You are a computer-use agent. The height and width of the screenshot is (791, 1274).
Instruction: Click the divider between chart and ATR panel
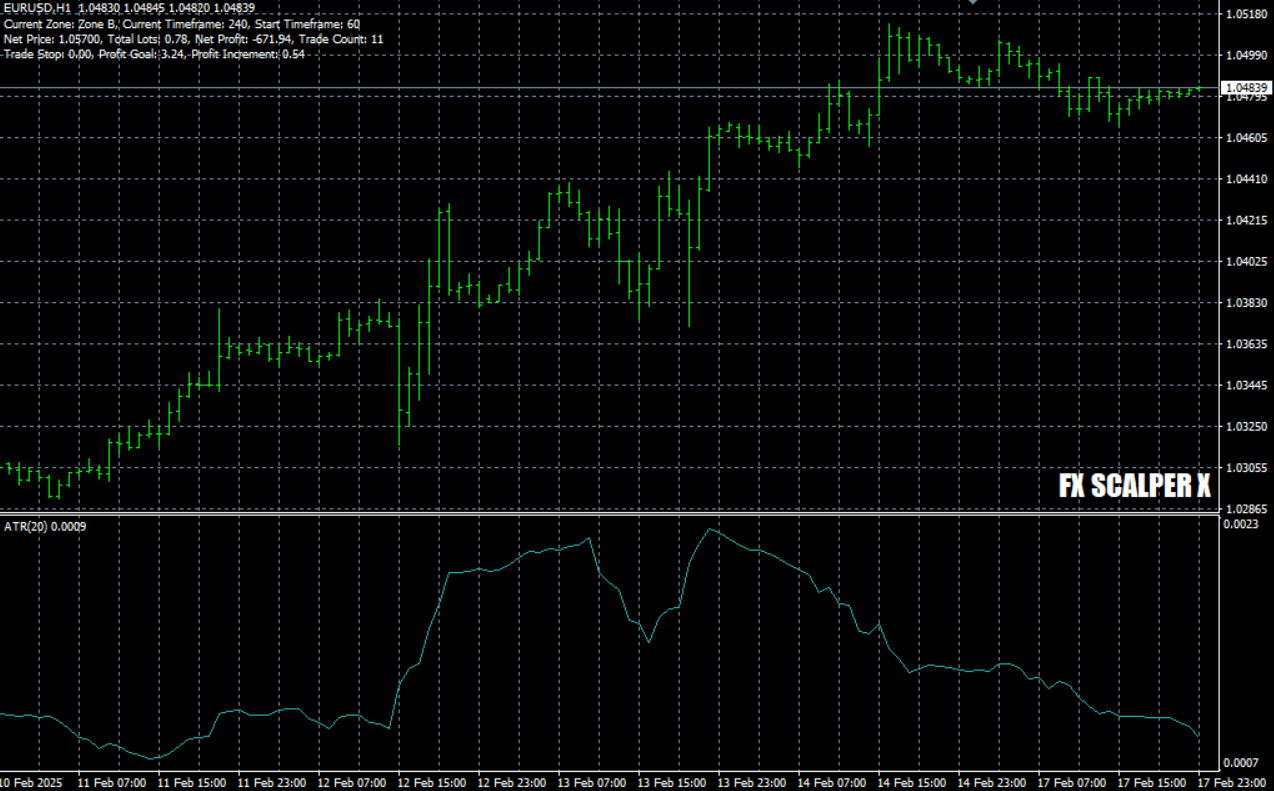[x=600, y=514]
